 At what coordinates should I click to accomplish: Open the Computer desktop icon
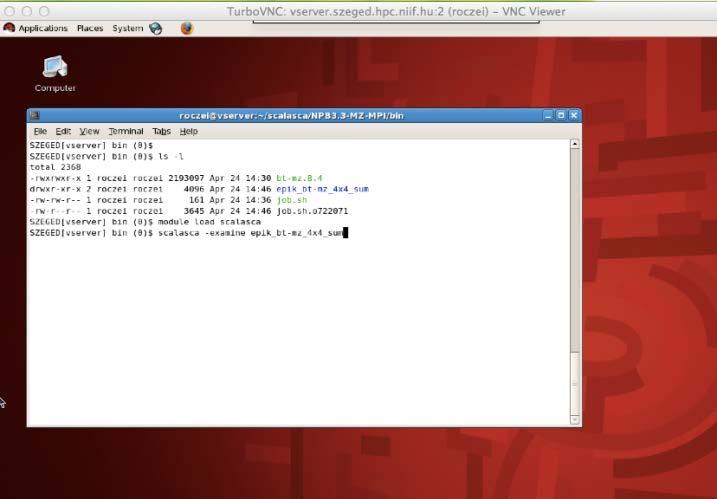(55, 74)
